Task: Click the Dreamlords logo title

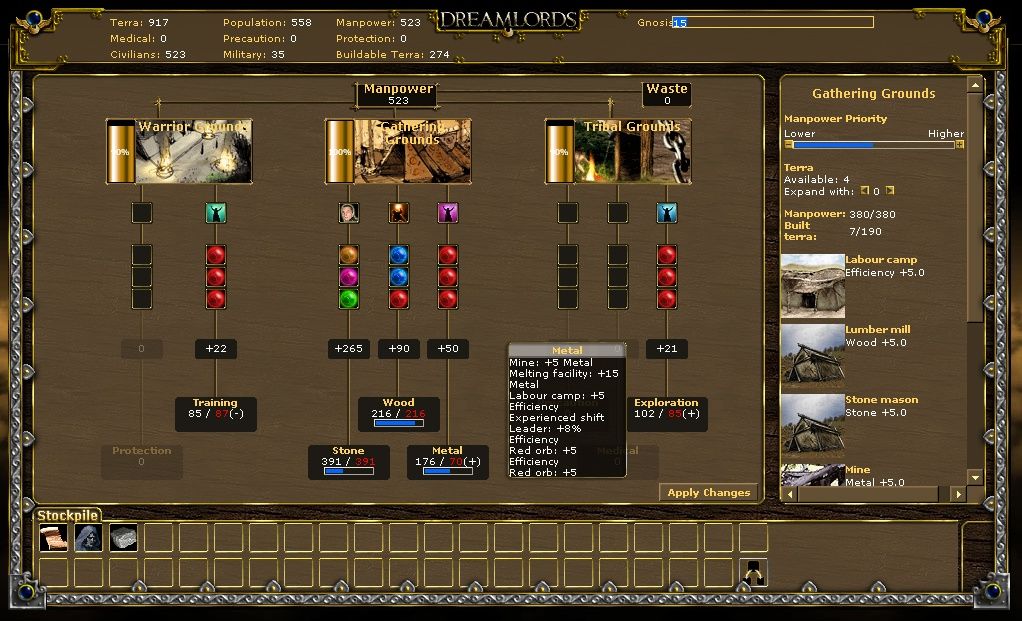Action: [508, 21]
